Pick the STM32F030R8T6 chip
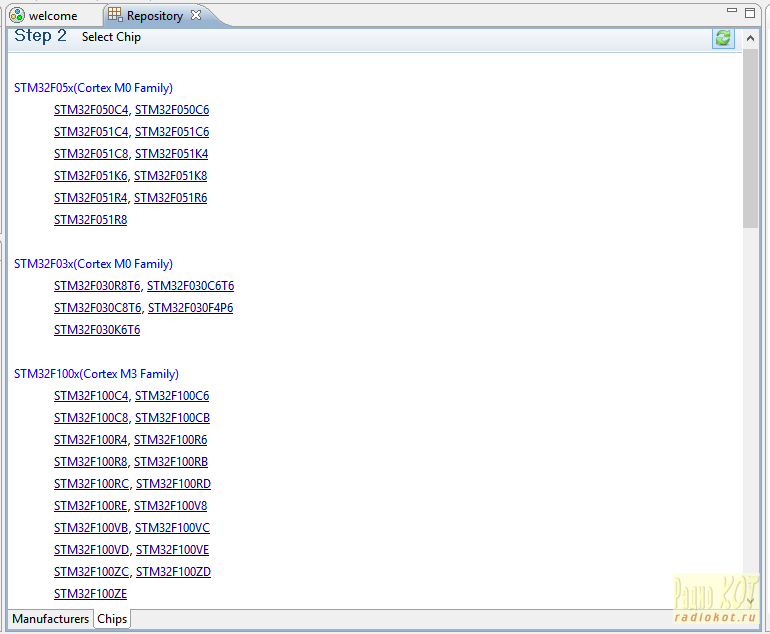The image size is (770, 634). pos(97,286)
